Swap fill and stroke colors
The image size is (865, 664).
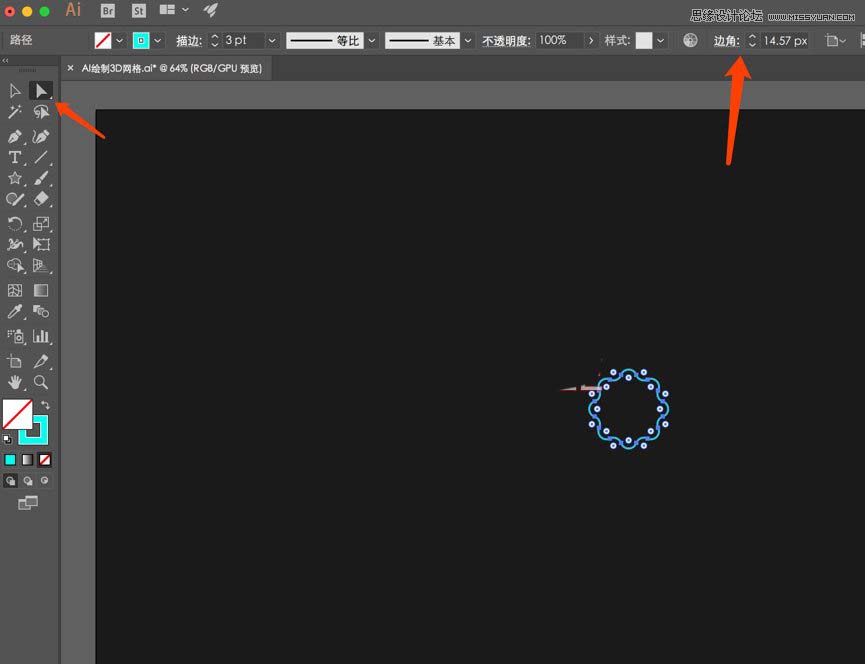45,405
